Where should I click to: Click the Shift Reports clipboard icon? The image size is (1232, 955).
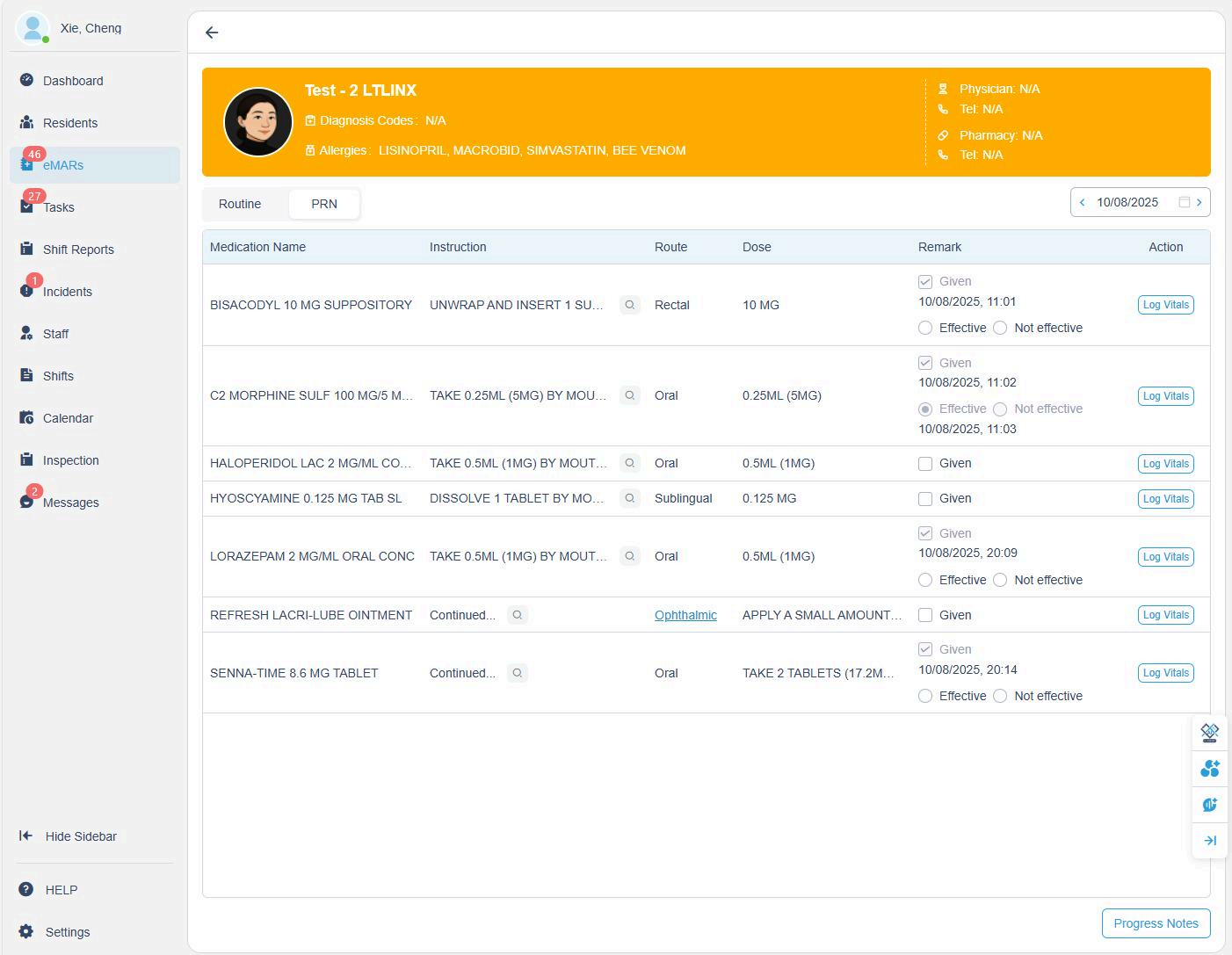27,249
